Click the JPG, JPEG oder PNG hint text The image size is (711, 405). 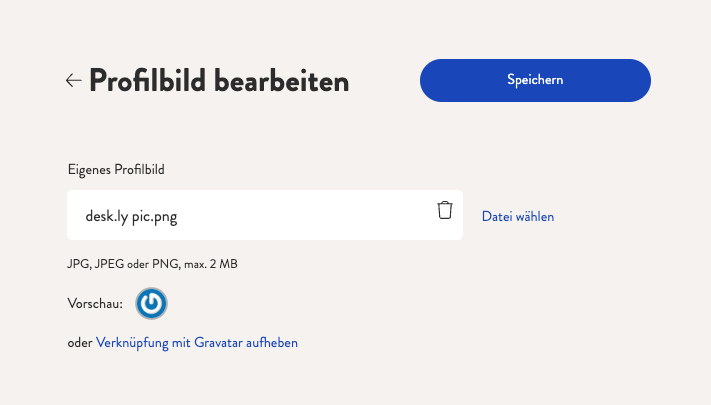click(x=152, y=264)
